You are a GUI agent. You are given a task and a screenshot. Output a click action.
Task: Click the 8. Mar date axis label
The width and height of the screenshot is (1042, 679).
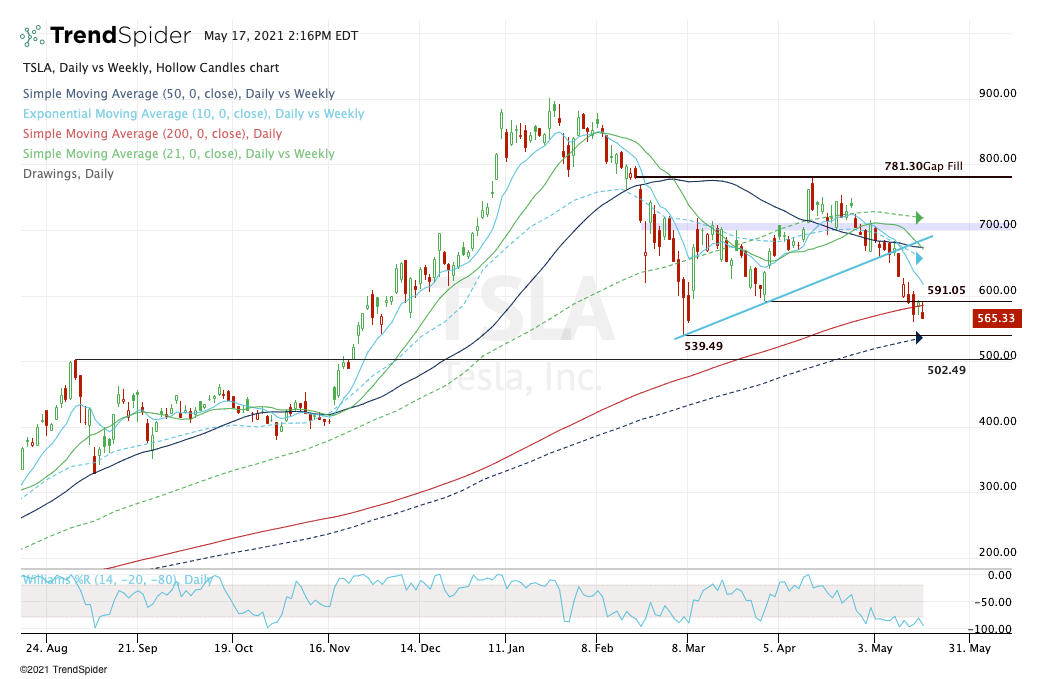[688, 648]
